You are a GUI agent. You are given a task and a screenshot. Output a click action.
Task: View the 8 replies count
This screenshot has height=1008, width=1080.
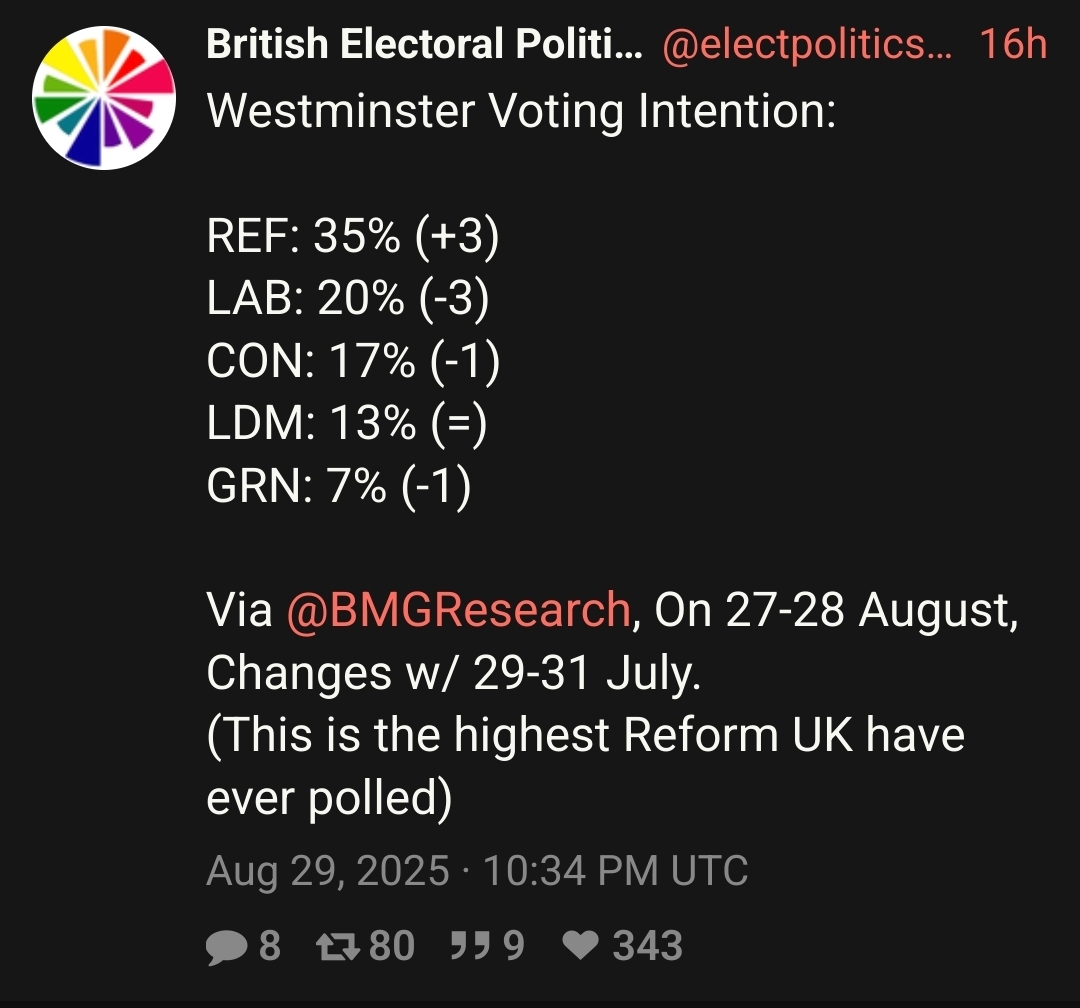[x=270, y=945]
